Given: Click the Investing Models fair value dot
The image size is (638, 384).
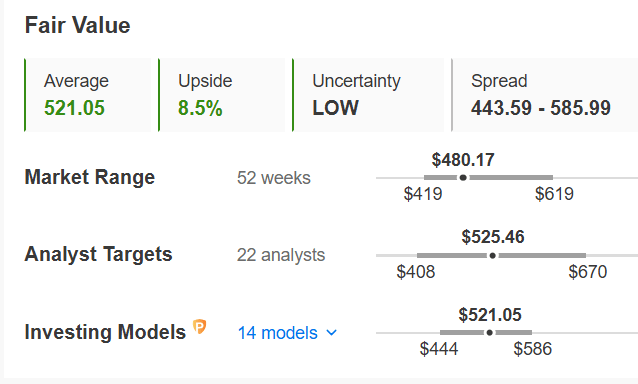Looking at the screenshot, I should coord(490,332).
